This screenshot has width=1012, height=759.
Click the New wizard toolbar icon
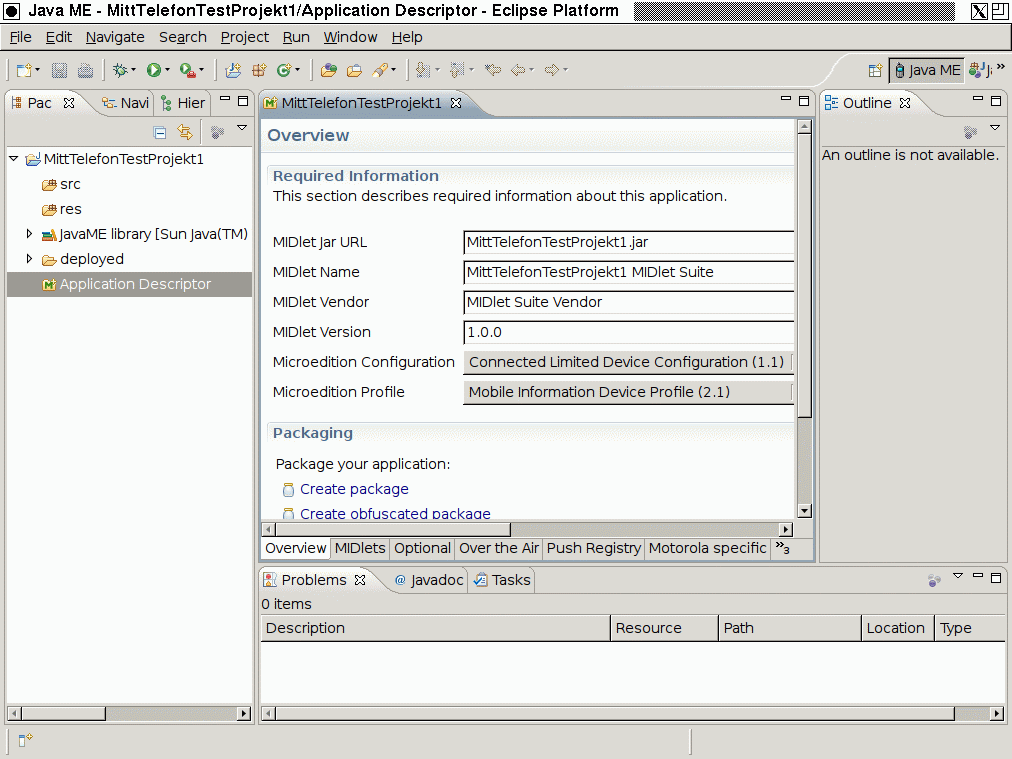click(x=24, y=70)
